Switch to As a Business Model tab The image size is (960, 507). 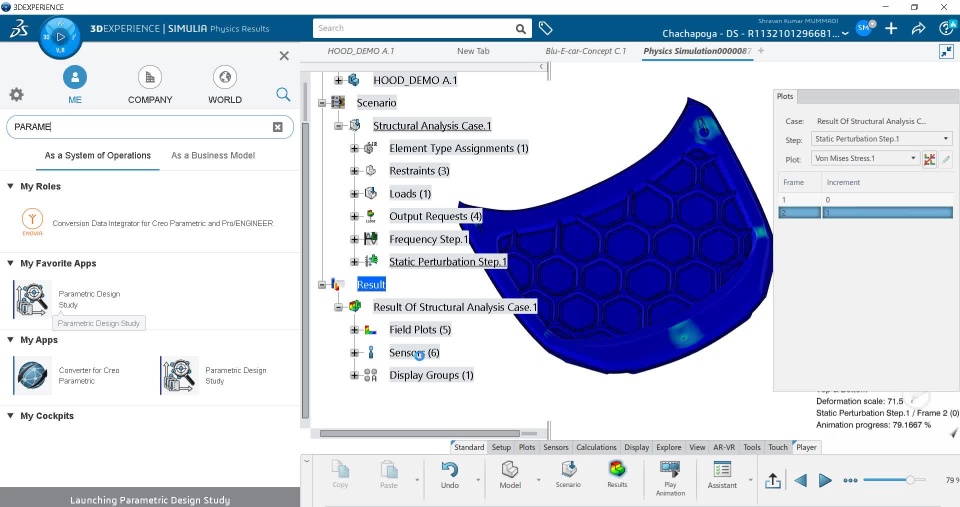coord(213,156)
